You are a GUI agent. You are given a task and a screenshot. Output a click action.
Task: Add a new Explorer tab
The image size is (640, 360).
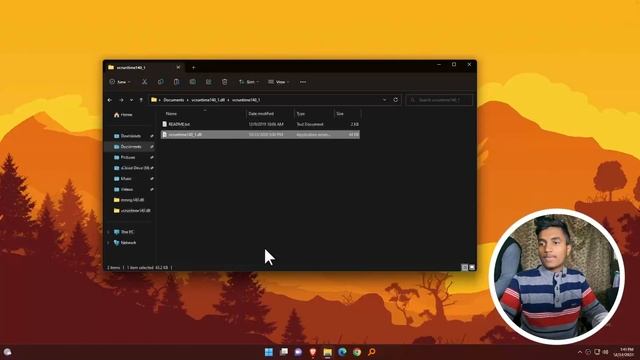point(193,67)
